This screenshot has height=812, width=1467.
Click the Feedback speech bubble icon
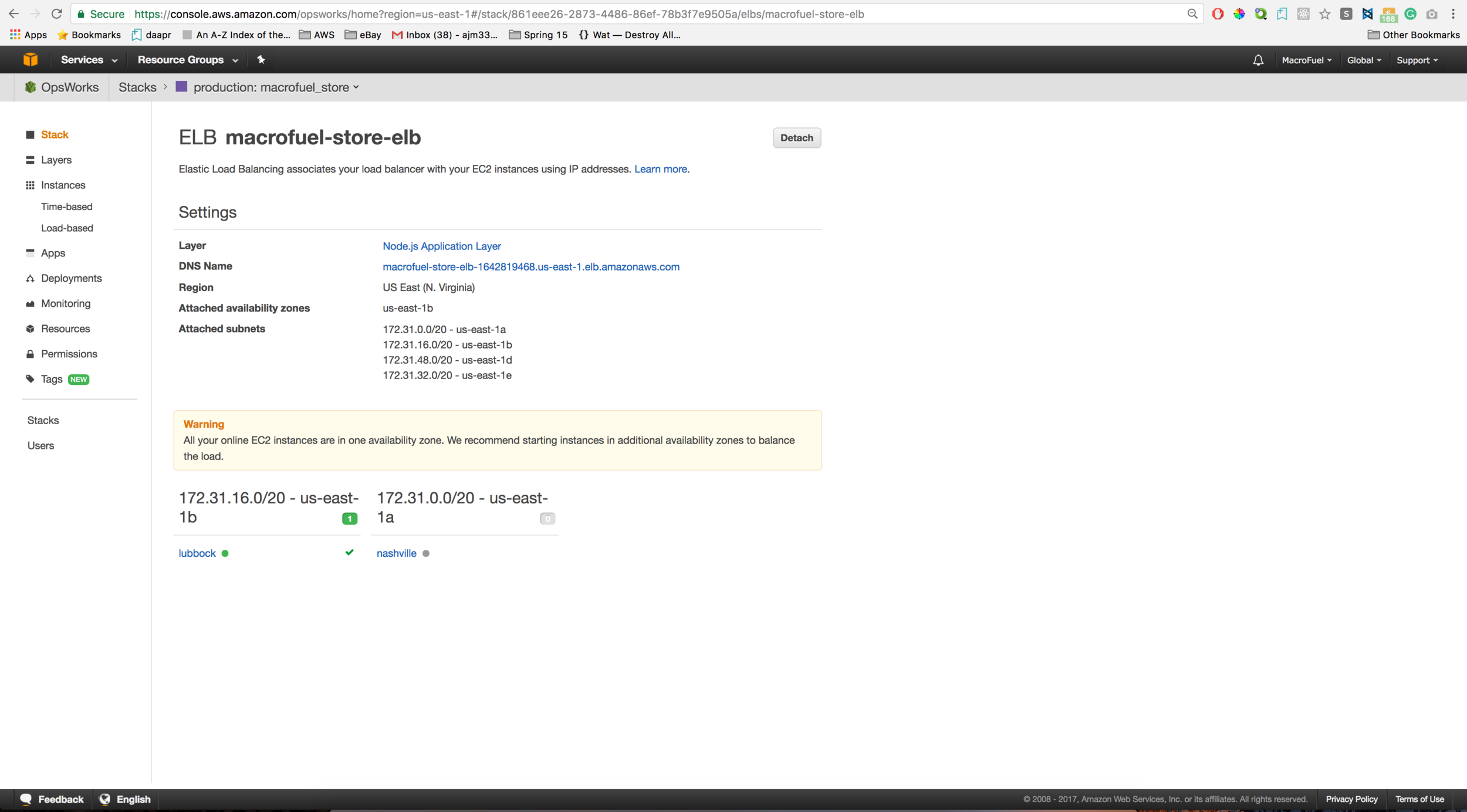click(26, 799)
